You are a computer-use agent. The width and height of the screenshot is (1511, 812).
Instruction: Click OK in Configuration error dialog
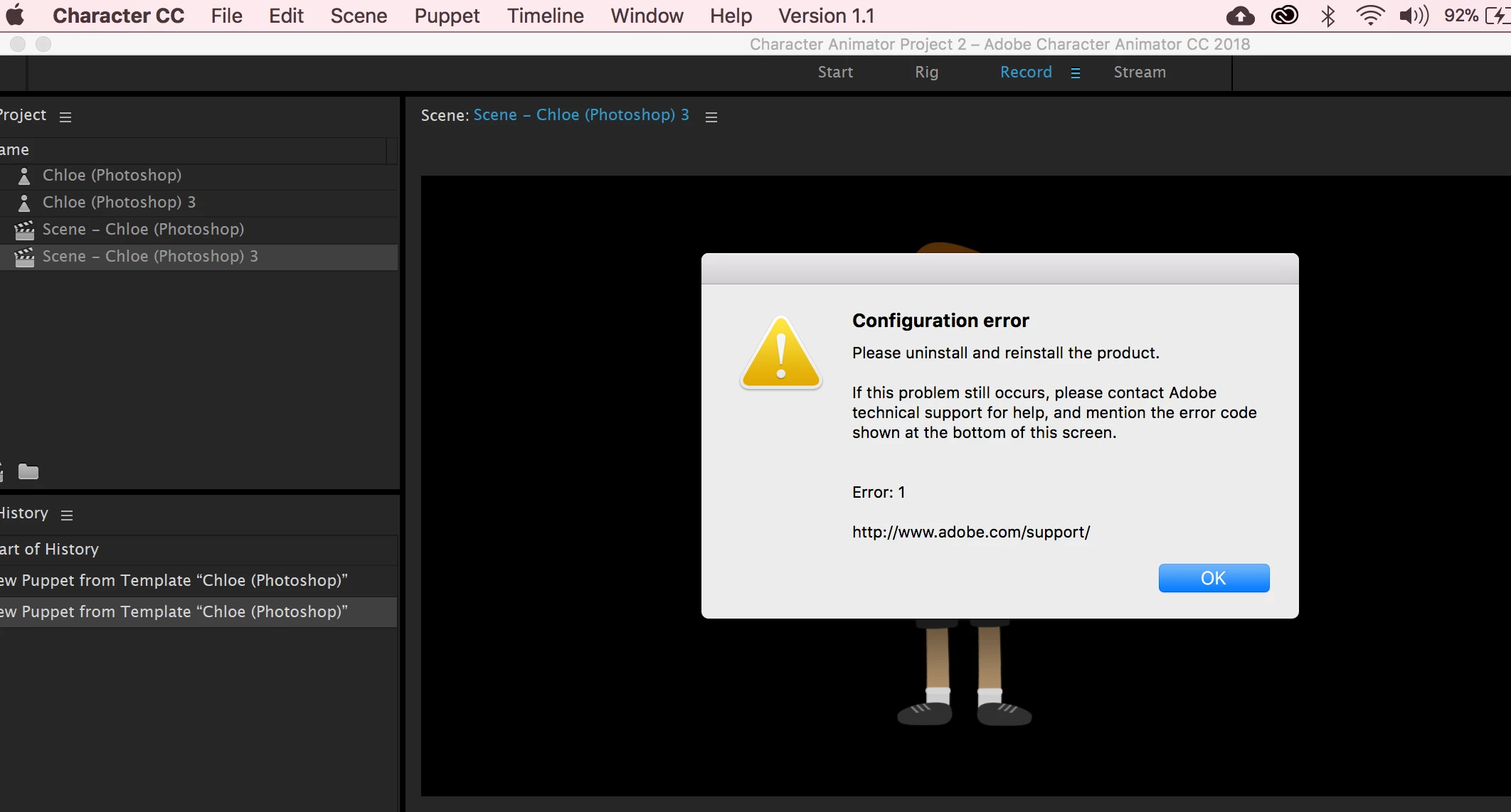pyautogui.click(x=1214, y=578)
